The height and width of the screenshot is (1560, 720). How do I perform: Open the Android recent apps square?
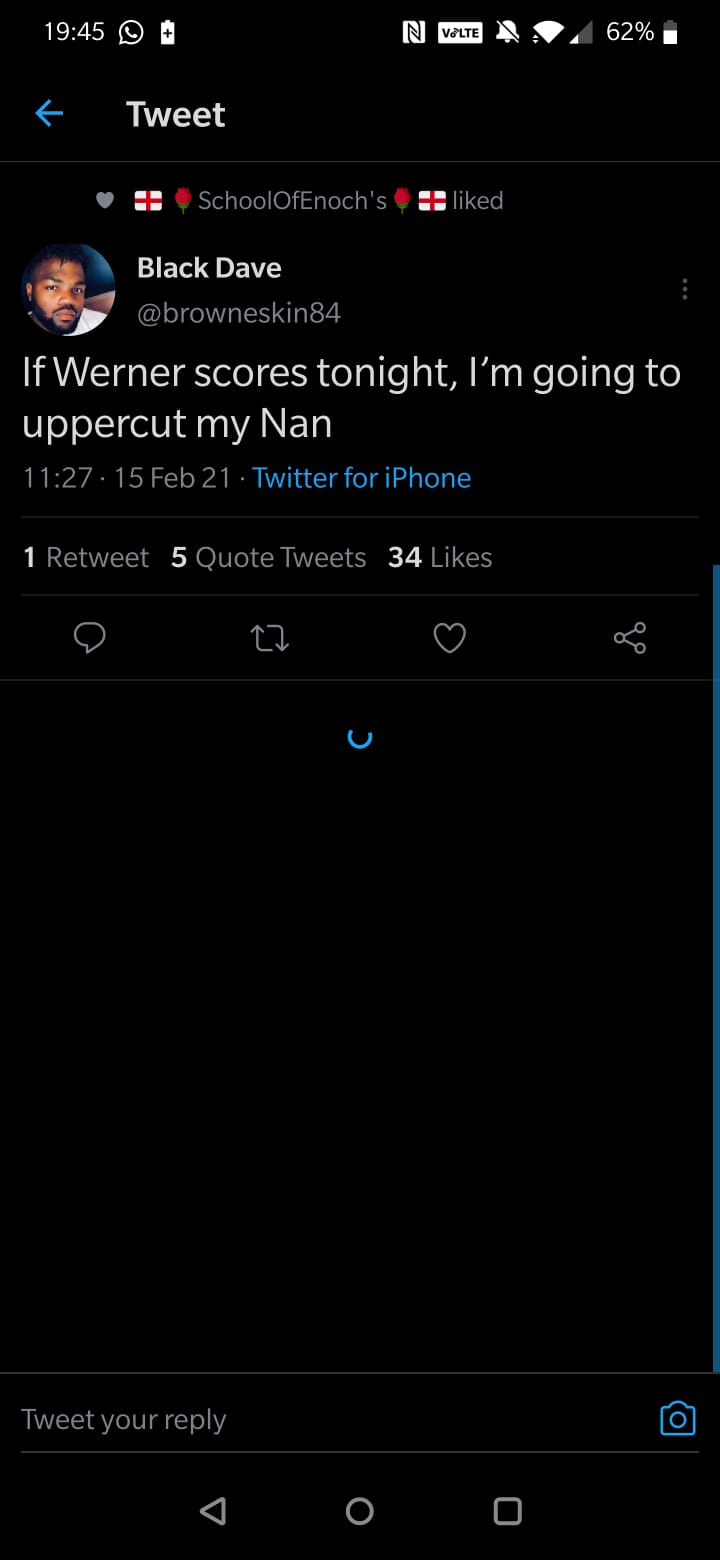(507, 1510)
